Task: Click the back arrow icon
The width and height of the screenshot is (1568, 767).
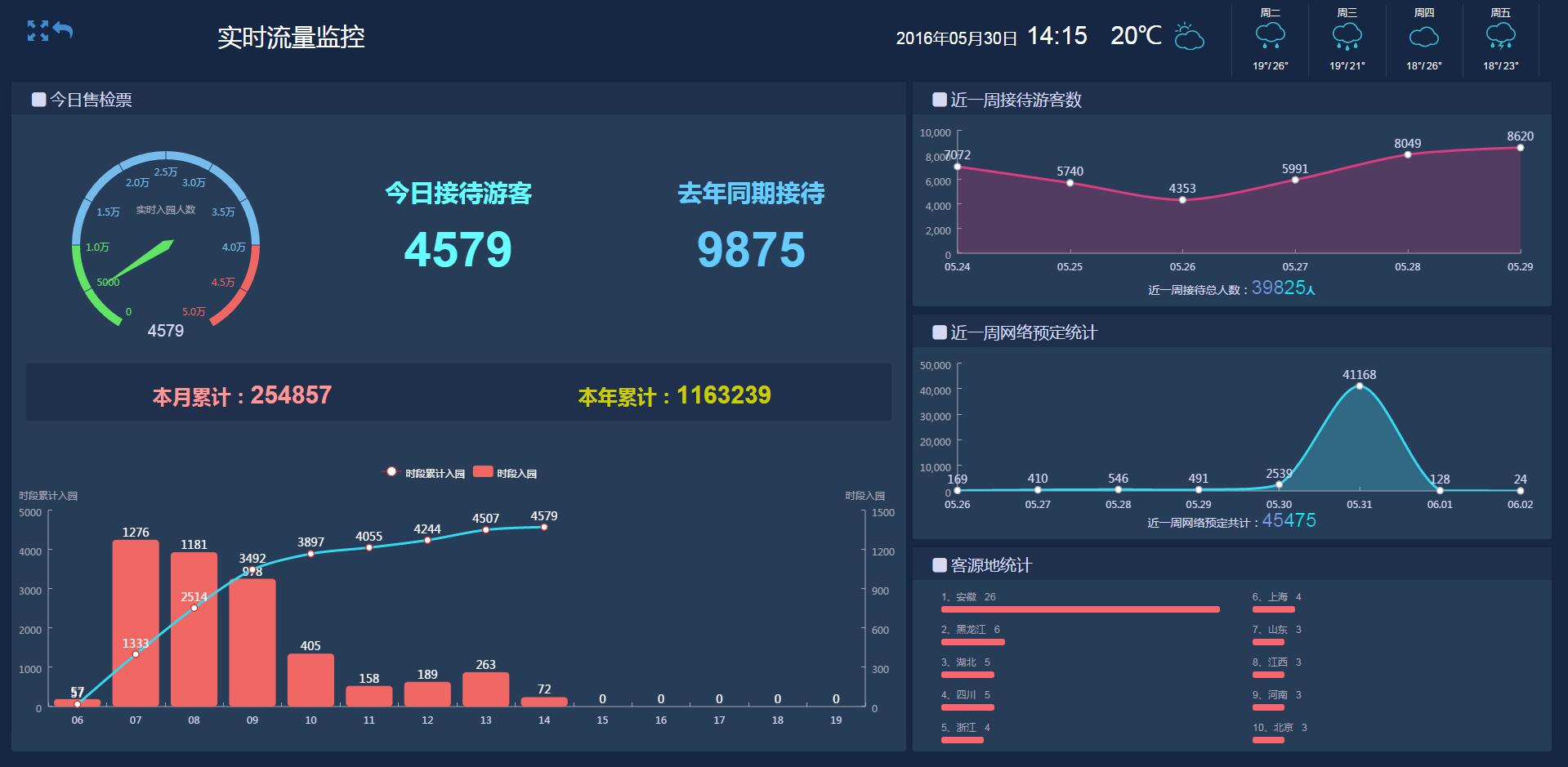Action: point(64,30)
